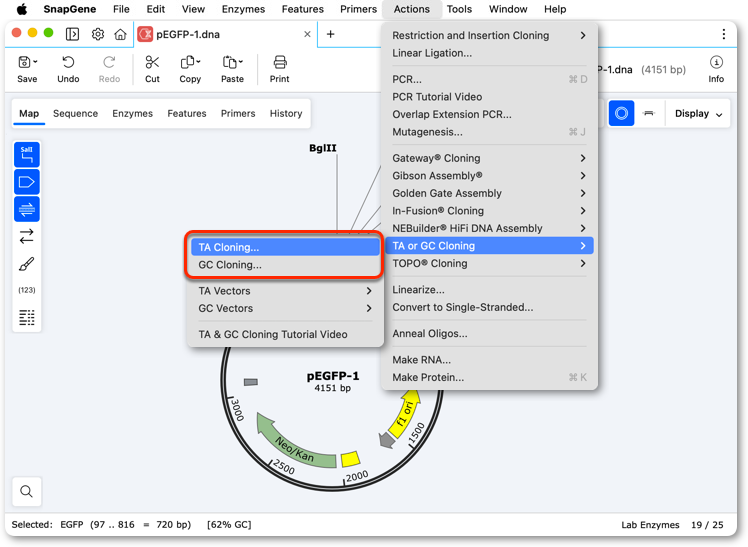Expand Restriction and Insertion Cloning submenu

489,35
